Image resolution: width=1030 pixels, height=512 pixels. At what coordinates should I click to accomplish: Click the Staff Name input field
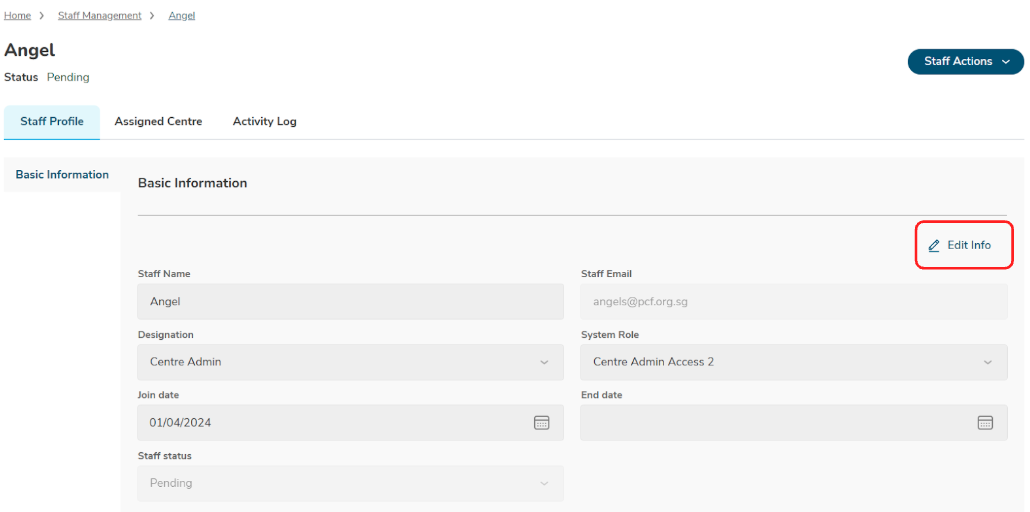pyautogui.click(x=350, y=301)
